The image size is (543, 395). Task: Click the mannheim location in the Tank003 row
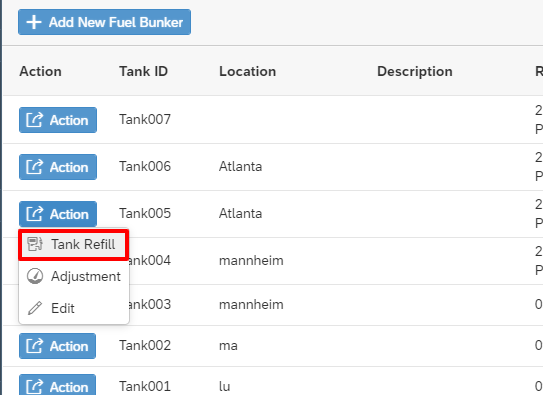coord(251,305)
